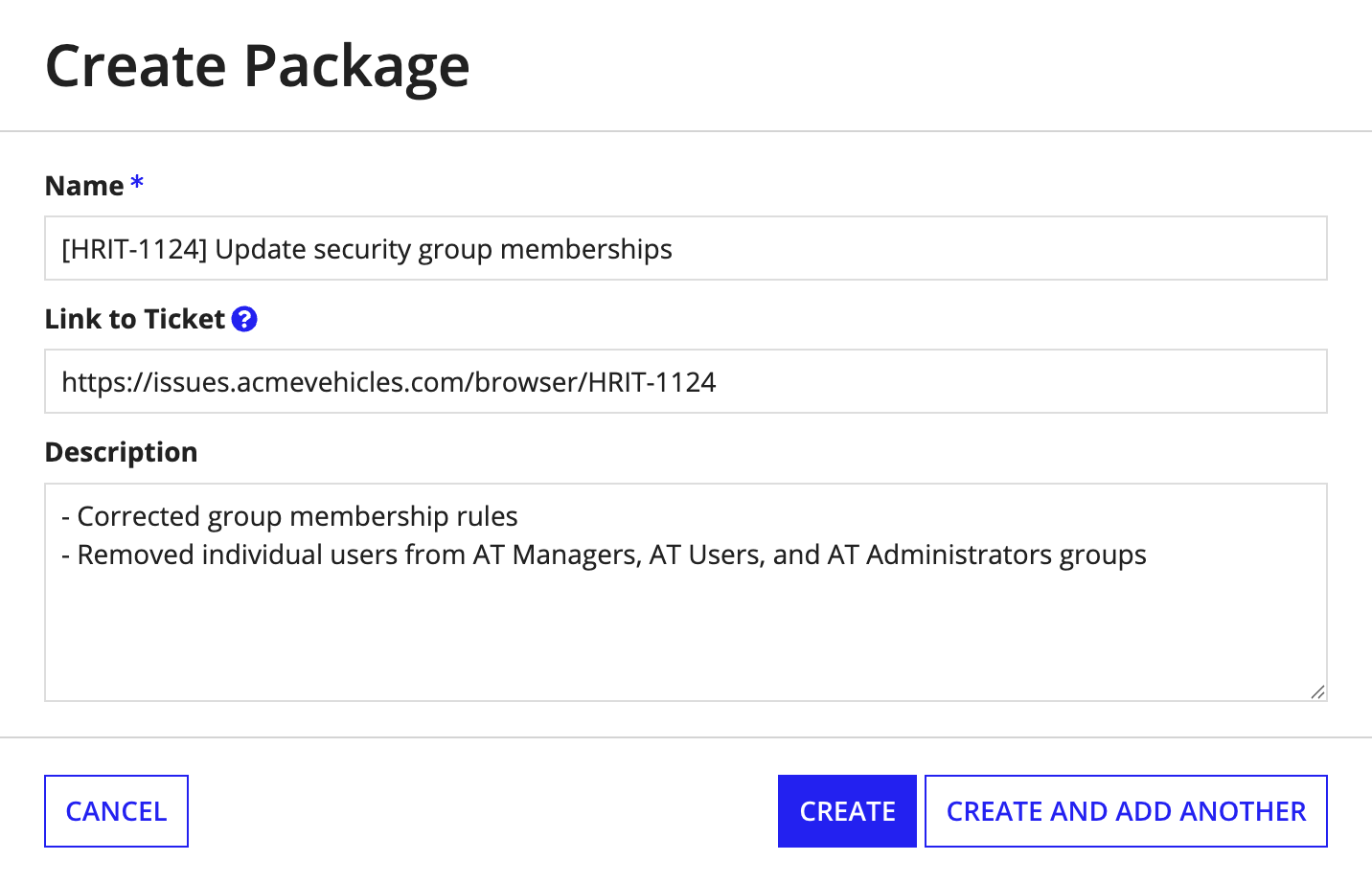Click the 'Link to Ticket' label
This screenshot has height=883, width=1372.
135,319
